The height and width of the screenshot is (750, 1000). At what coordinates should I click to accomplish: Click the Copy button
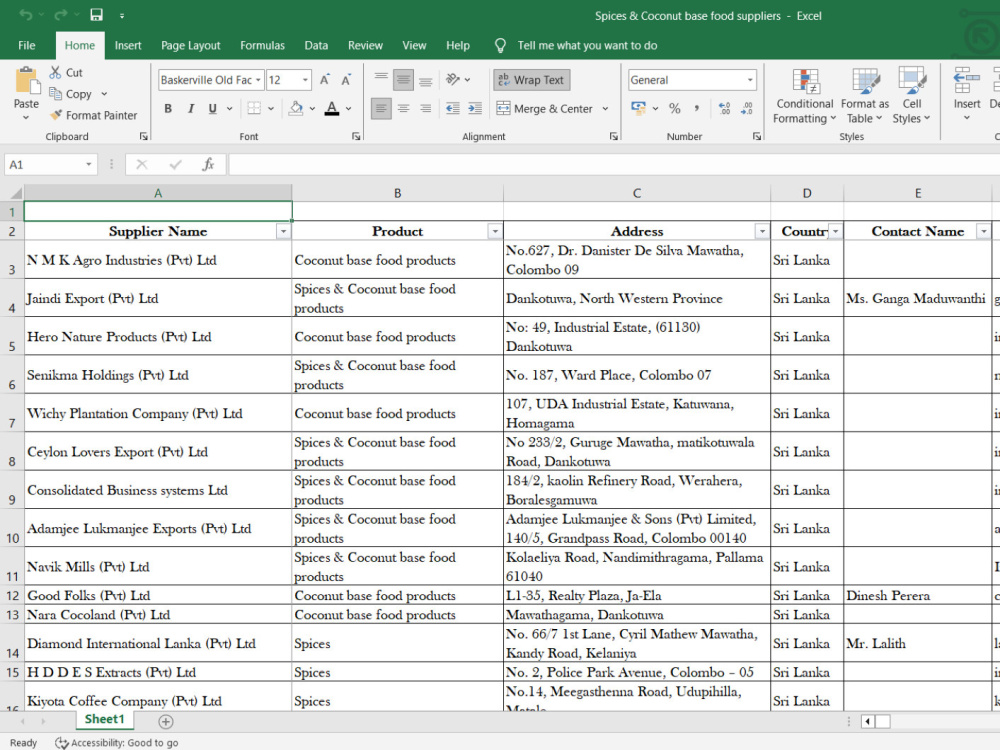(x=72, y=94)
